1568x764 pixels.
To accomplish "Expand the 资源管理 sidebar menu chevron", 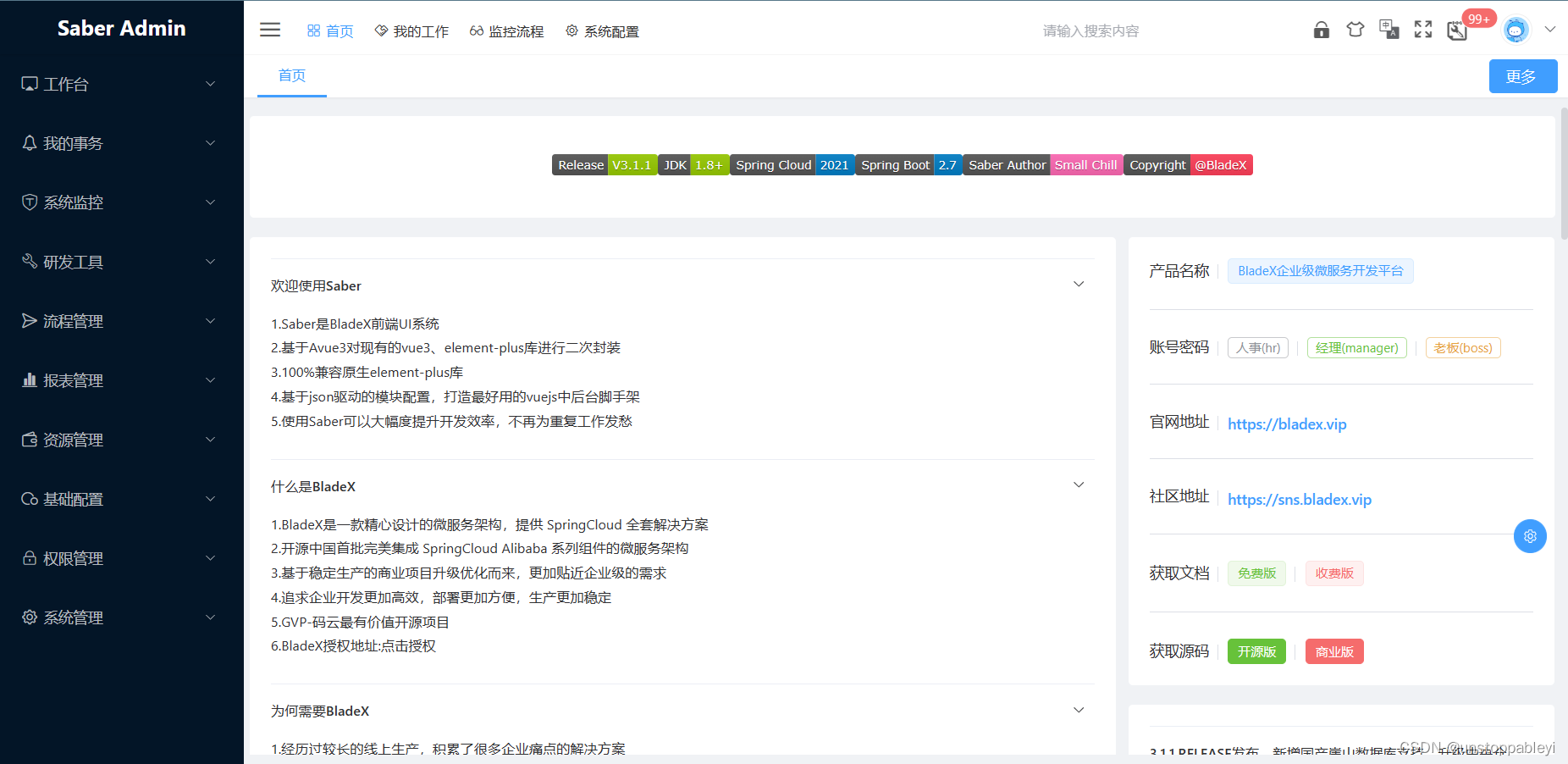I will [211, 440].
